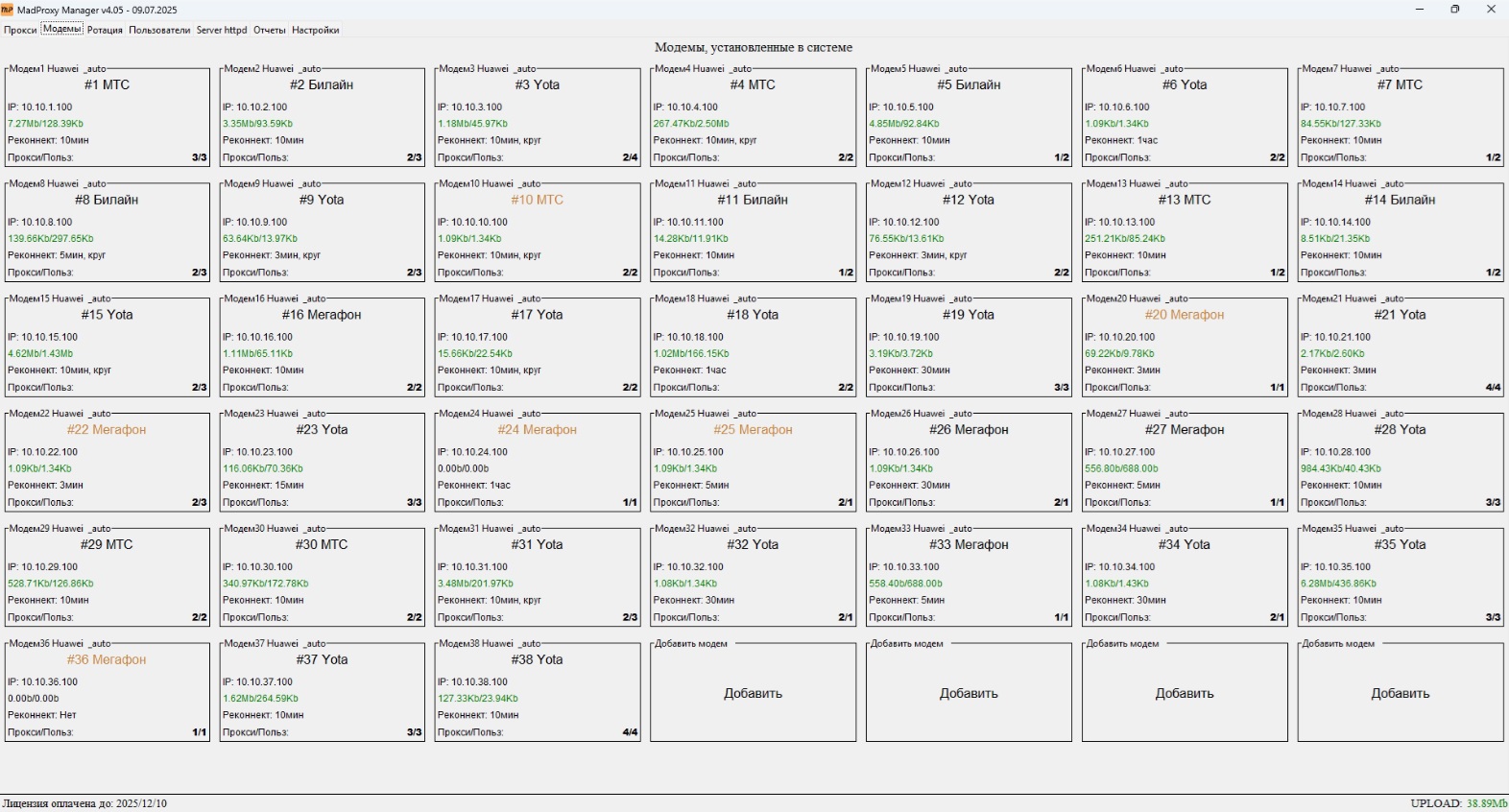Click the "Модем12 Huawei _auto" group label

[x=922, y=183]
